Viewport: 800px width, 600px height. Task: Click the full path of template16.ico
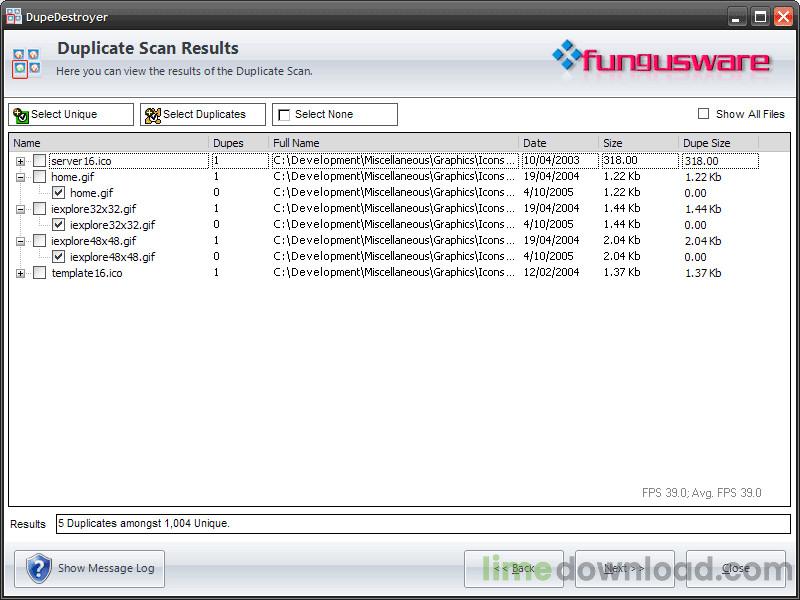coord(394,272)
